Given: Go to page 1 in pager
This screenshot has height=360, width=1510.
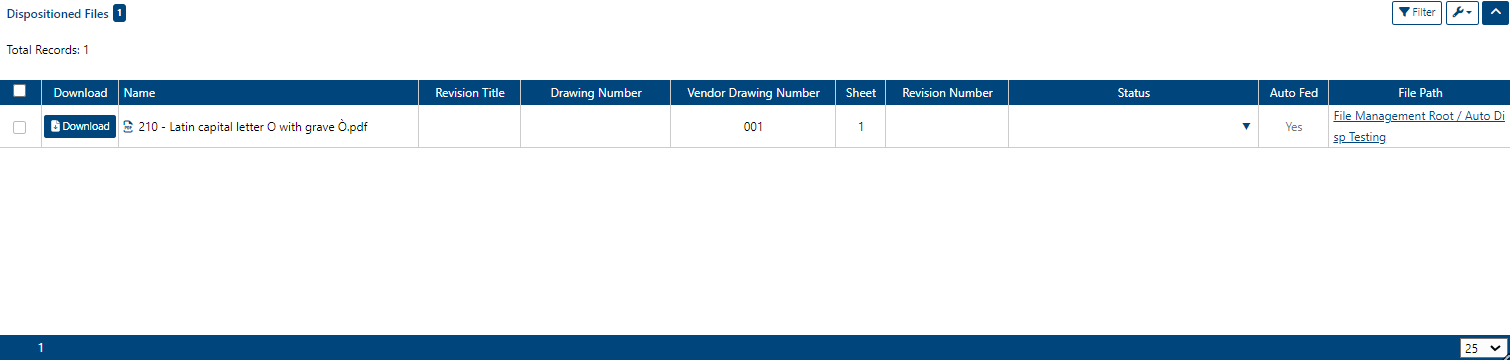Looking at the screenshot, I should point(41,348).
